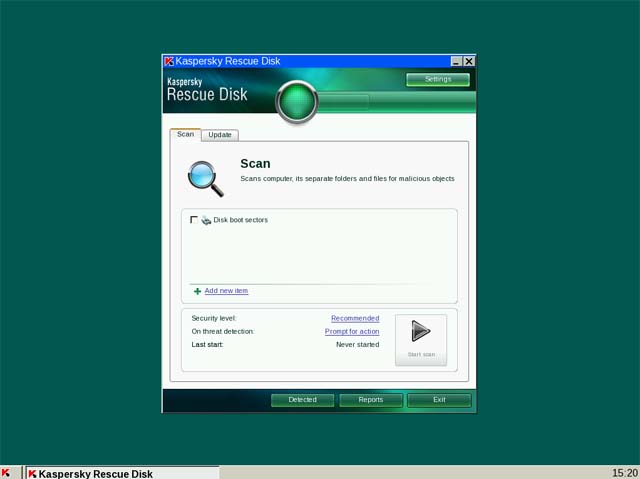
Task: Open the Recommended security level link
Action: coord(355,318)
